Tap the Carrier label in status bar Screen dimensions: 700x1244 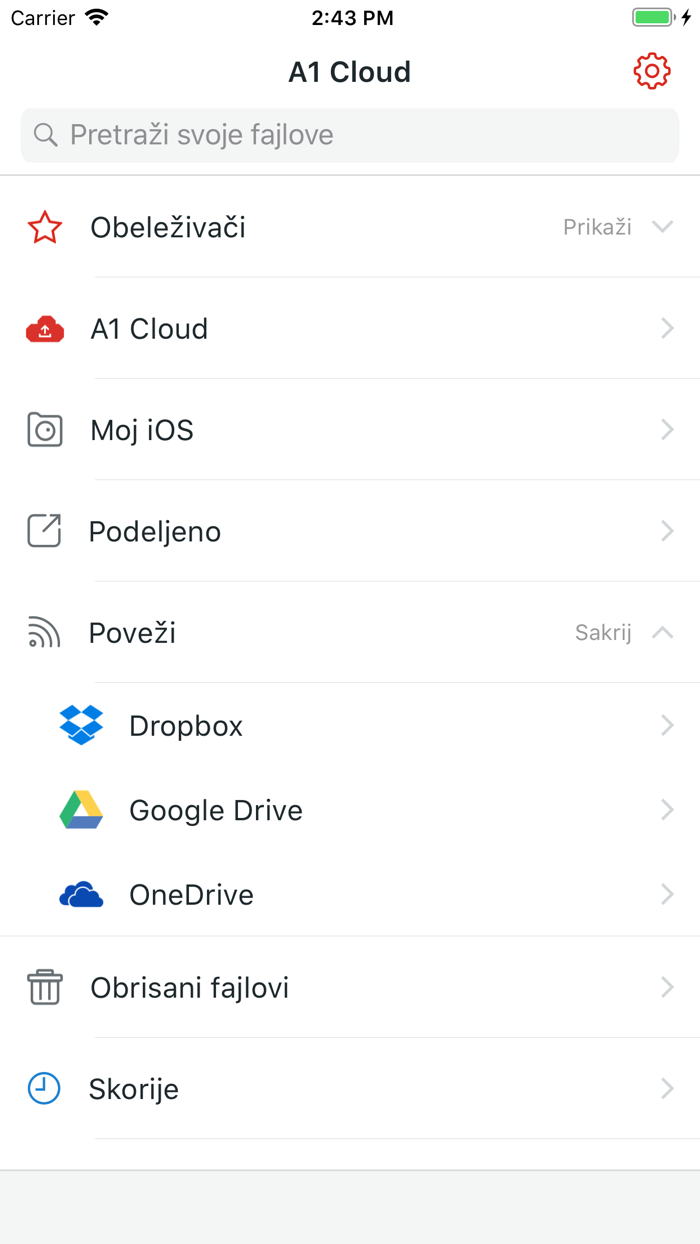43,18
